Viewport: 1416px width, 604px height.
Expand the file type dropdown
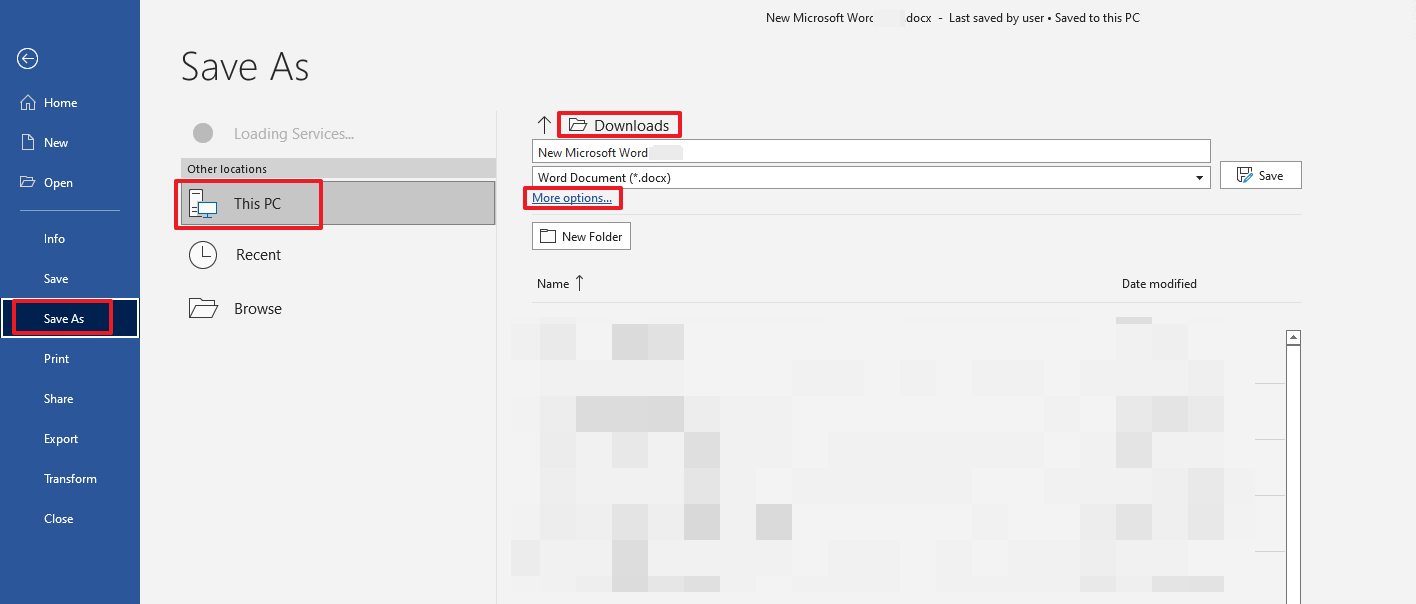pyautogui.click(x=1199, y=178)
